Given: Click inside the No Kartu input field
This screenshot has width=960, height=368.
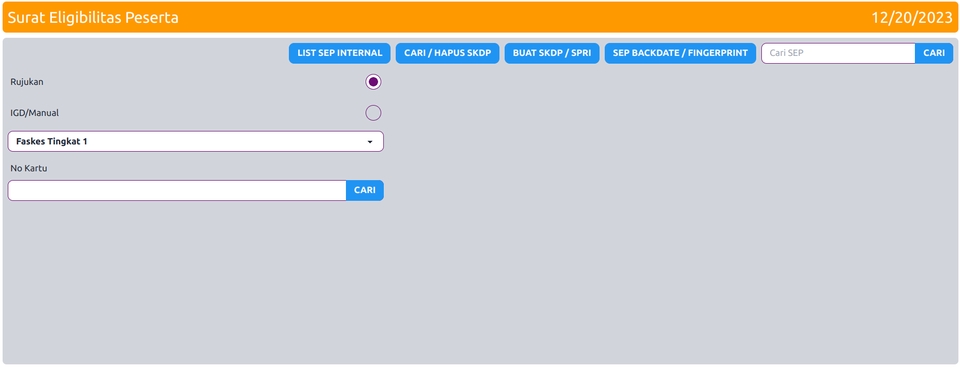Looking at the screenshot, I should (x=177, y=190).
